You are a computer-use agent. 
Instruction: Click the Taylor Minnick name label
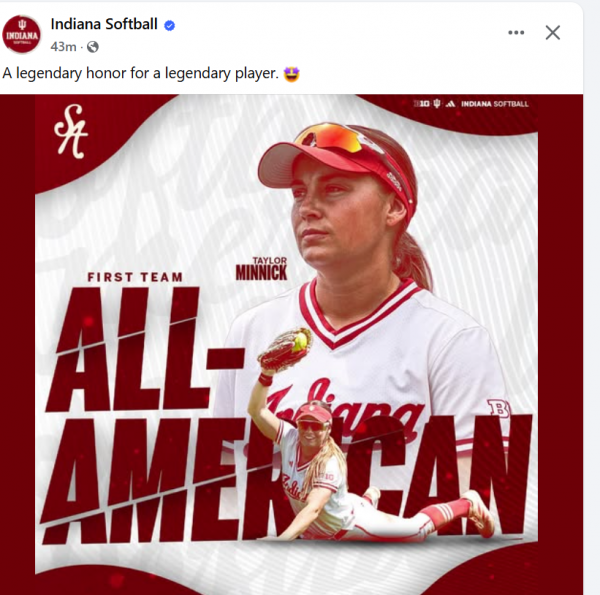coord(261,269)
